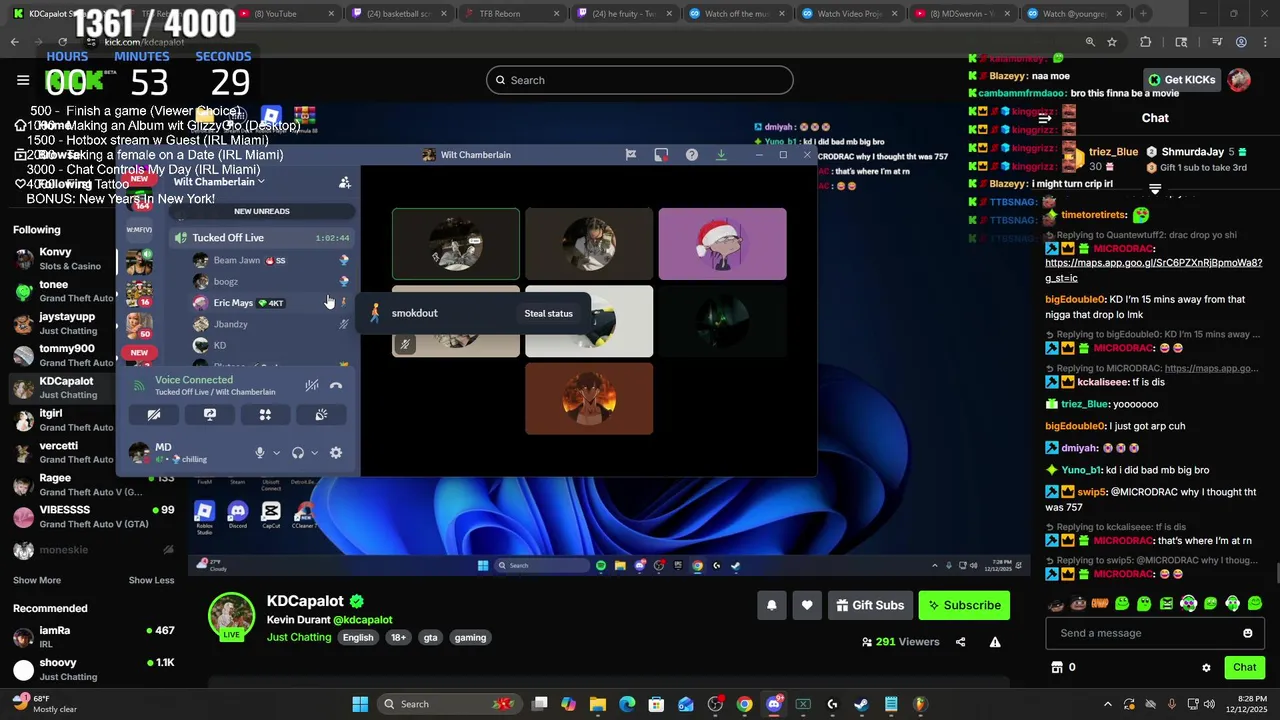Image resolution: width=1280 pixels, height=720 pixels.
Task: Open the hamburger menu on Kick header
Action: [x=23, y=80]
